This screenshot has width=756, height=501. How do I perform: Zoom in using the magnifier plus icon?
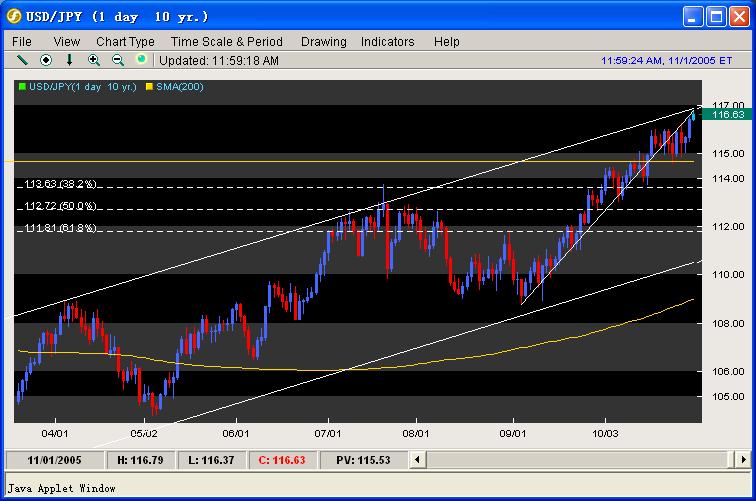[94, 60]
